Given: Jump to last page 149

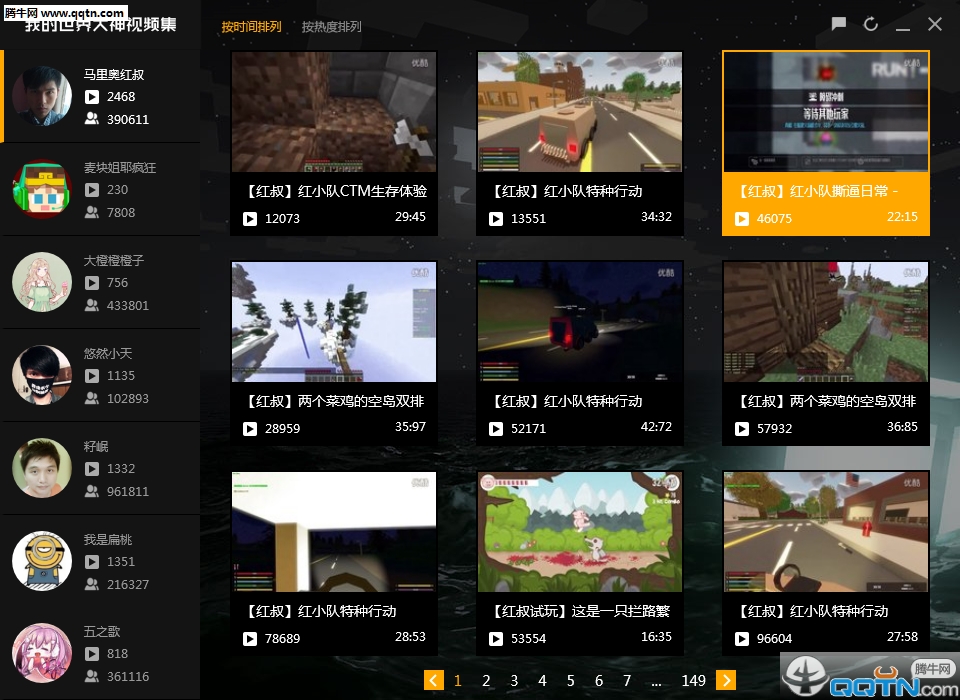Looking at the screenshot, I should (x=694, y=680).
